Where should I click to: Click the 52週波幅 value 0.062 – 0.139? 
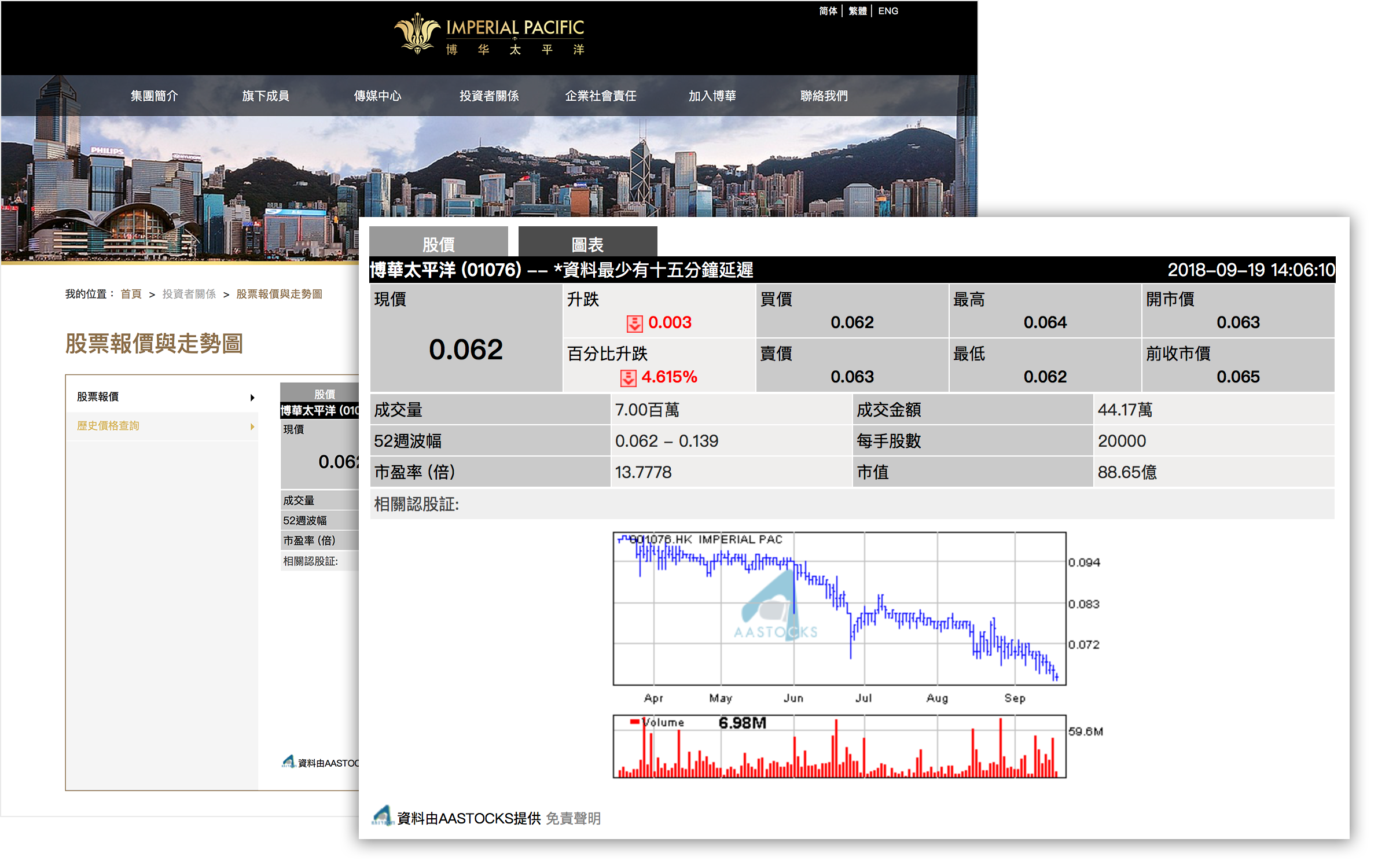pos(666,441)
